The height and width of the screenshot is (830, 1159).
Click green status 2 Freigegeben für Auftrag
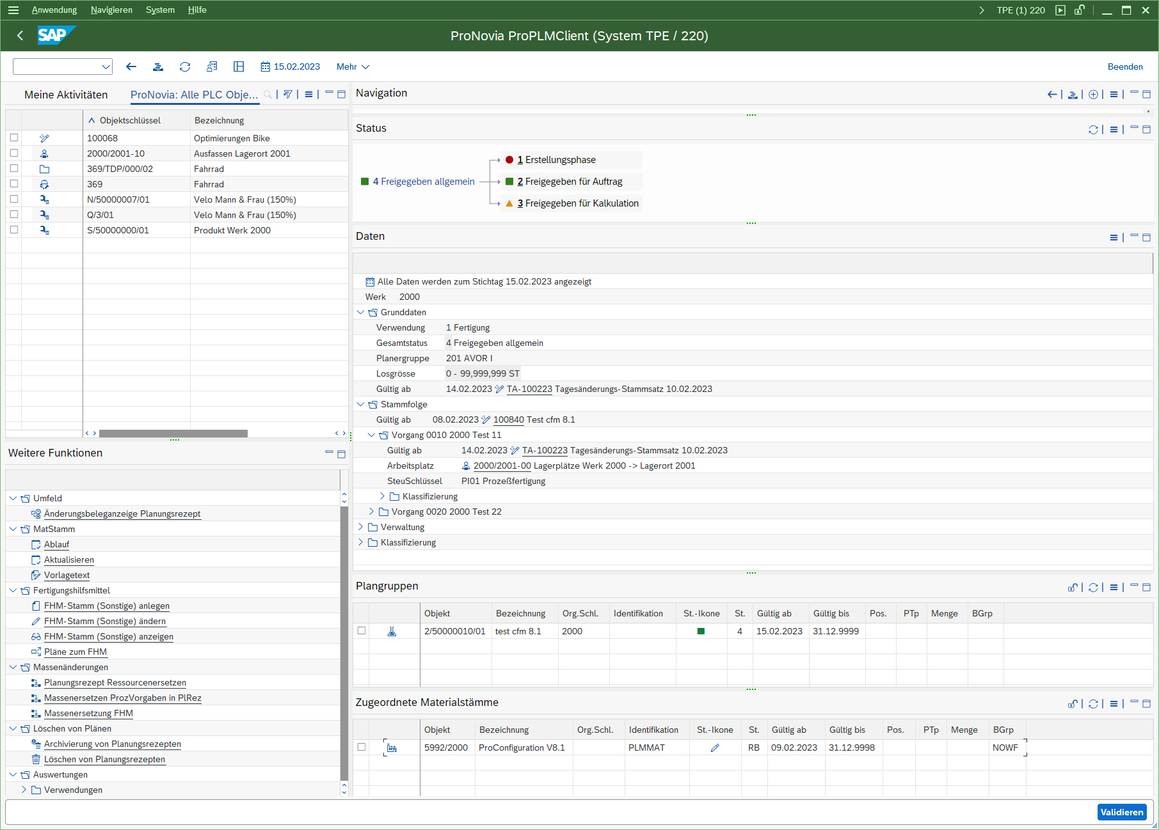569,182
